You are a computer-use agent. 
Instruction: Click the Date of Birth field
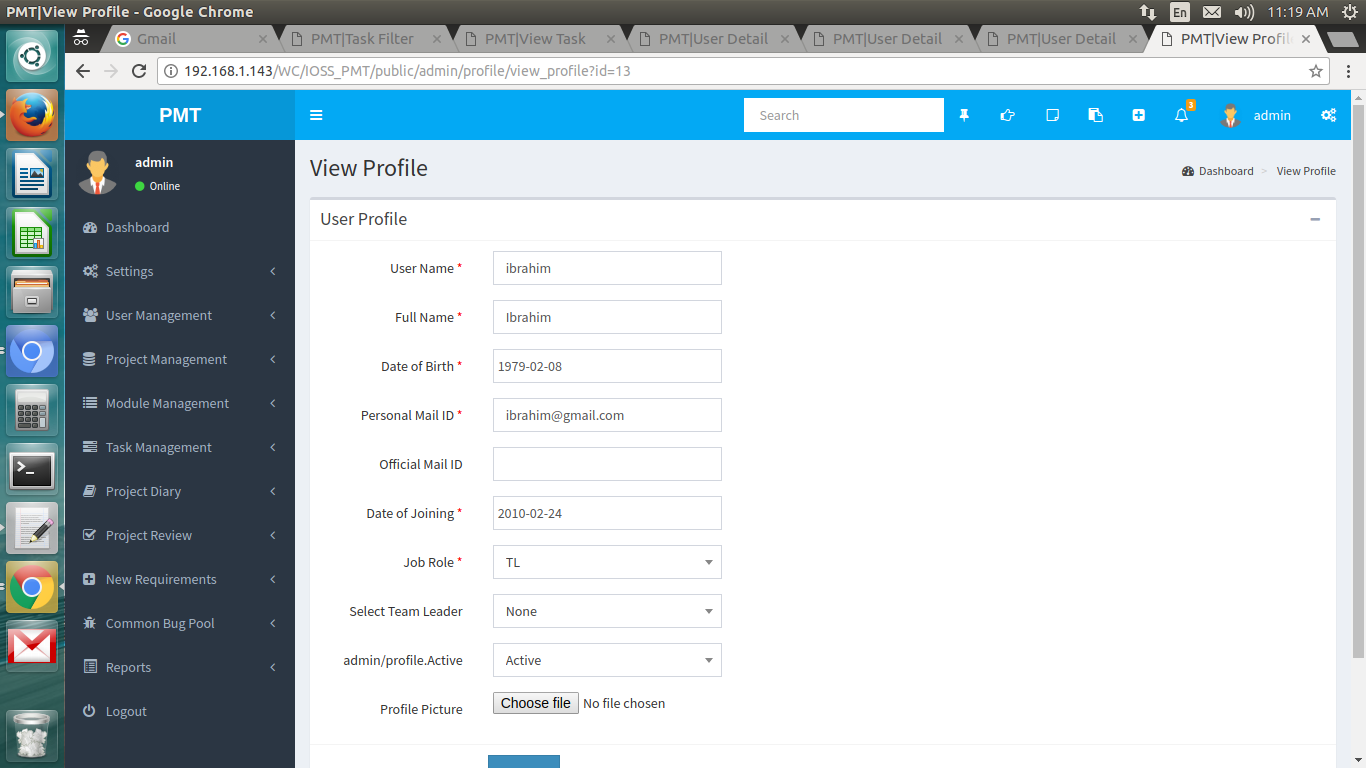point(607,366)
